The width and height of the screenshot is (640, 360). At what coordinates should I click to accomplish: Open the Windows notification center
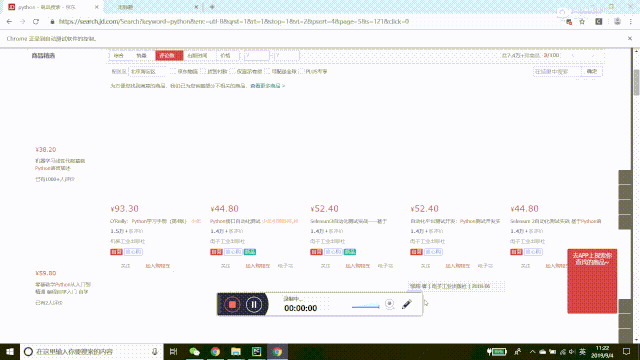627,351
